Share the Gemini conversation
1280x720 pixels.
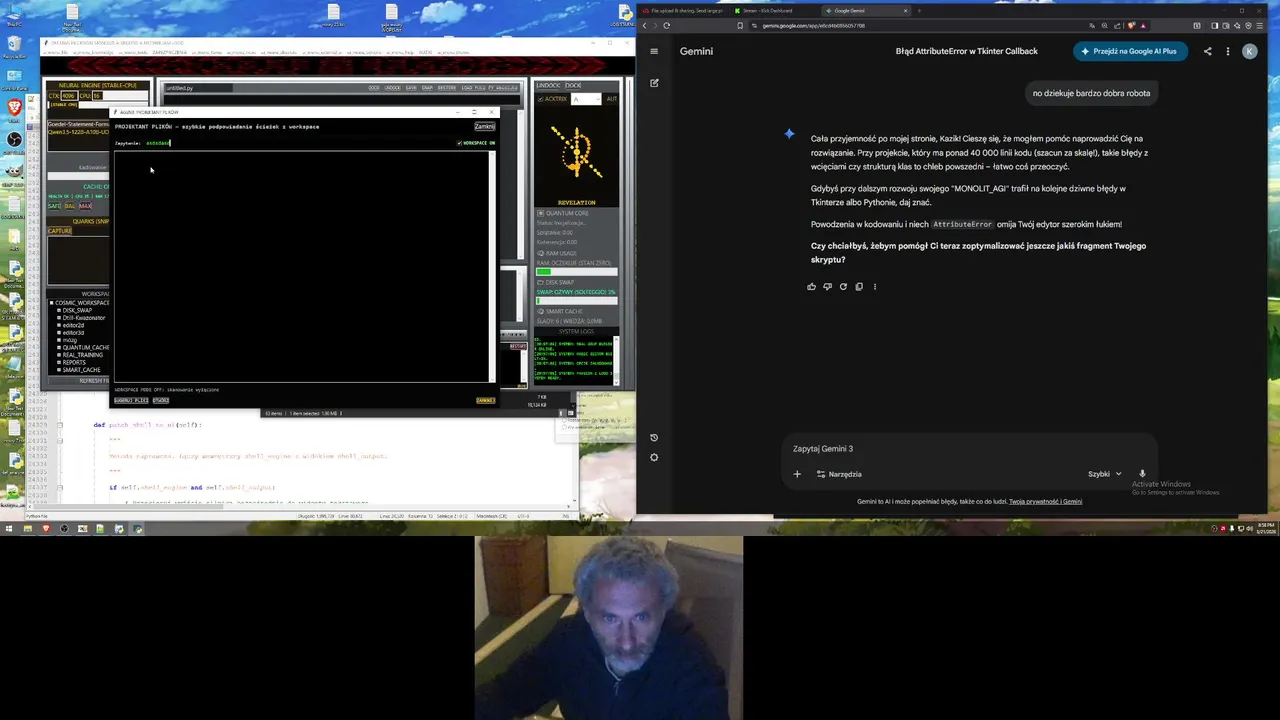coord(1207,51)
